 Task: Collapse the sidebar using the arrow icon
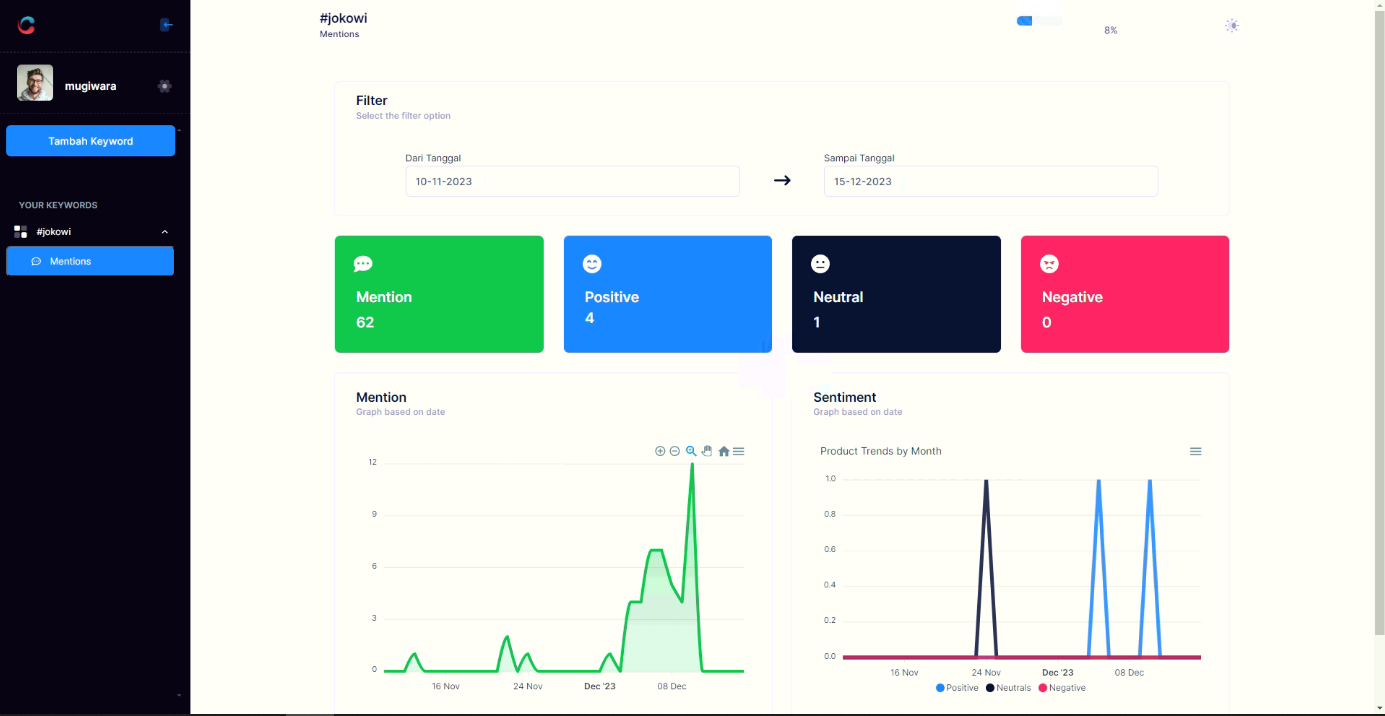click(x=166, y=25)
